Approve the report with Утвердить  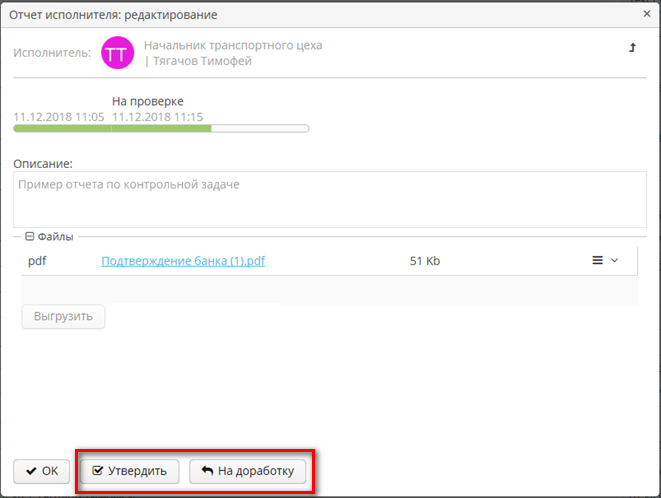(130, 470)
